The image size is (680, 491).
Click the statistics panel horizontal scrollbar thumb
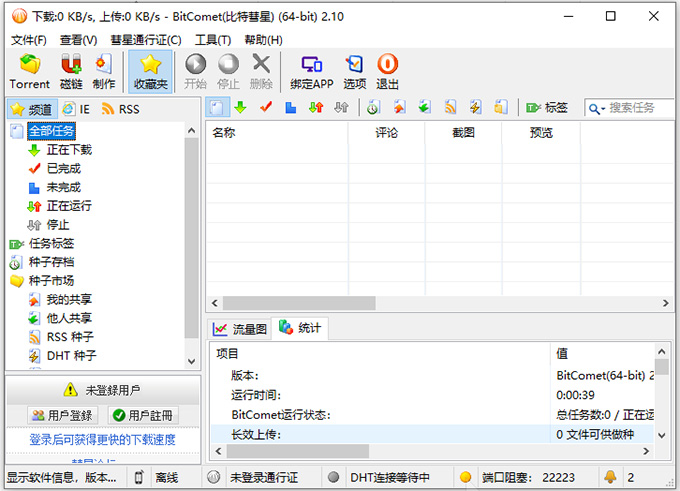298,451
